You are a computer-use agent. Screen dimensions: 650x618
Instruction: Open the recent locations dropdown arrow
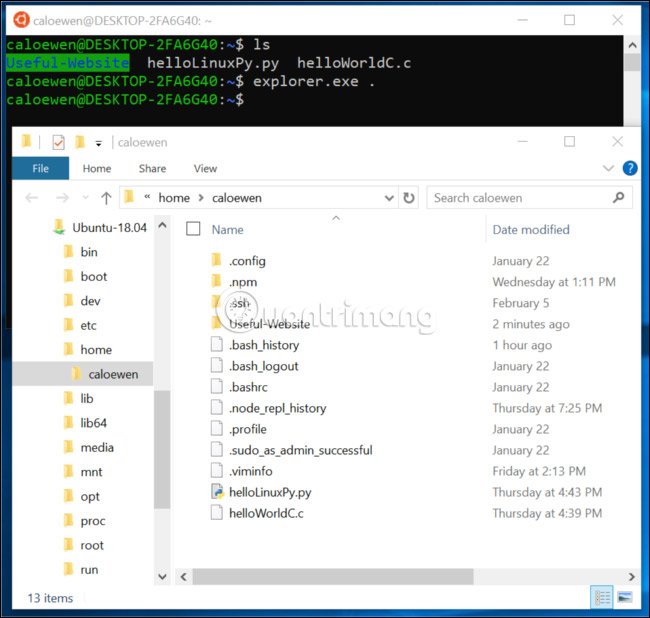[x=86, y=198]
